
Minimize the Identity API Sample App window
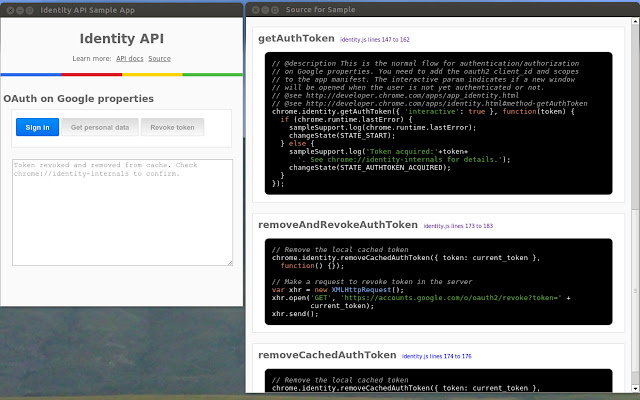[20, 10]
